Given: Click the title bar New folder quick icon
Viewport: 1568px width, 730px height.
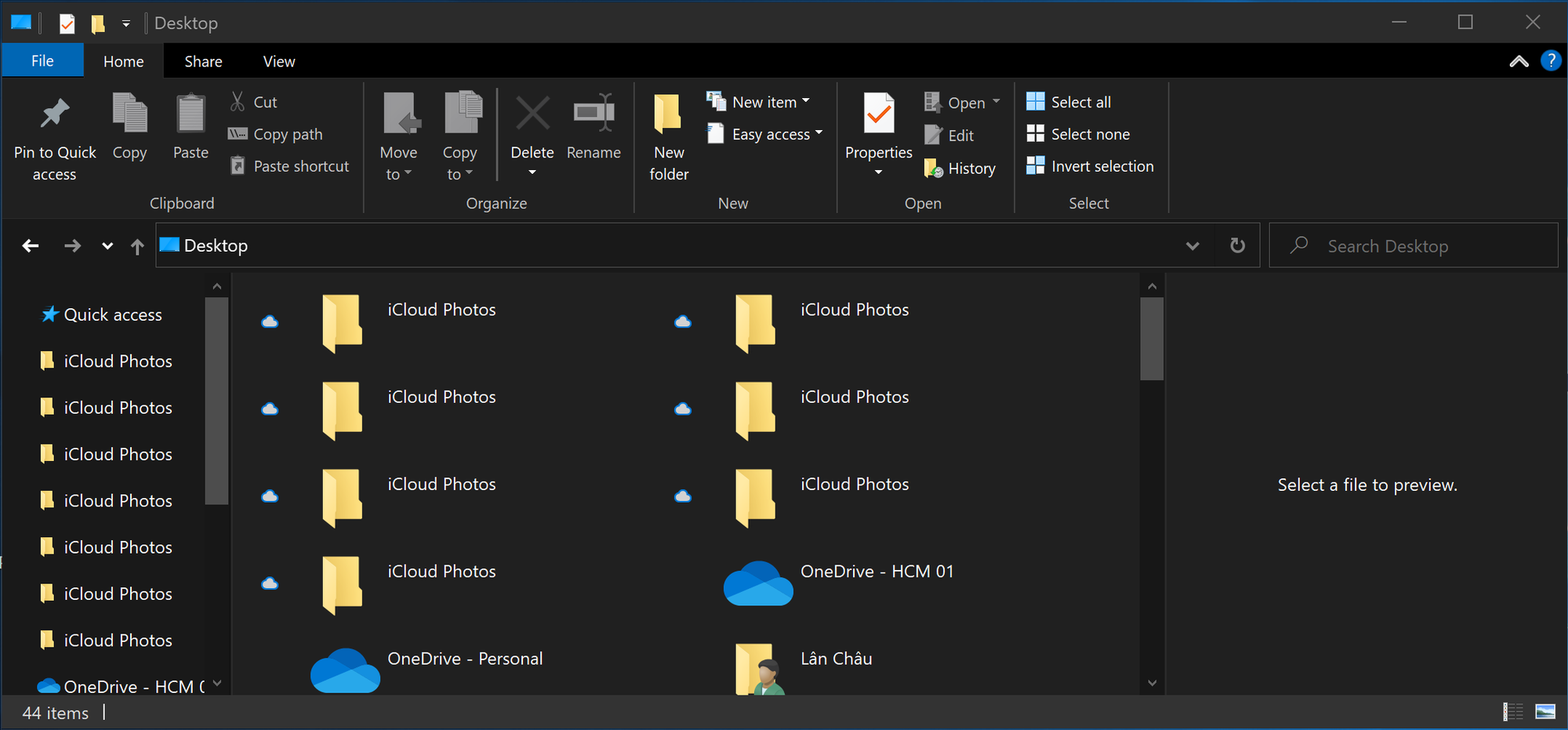Looking at the screenshot, I should point(98,24).
